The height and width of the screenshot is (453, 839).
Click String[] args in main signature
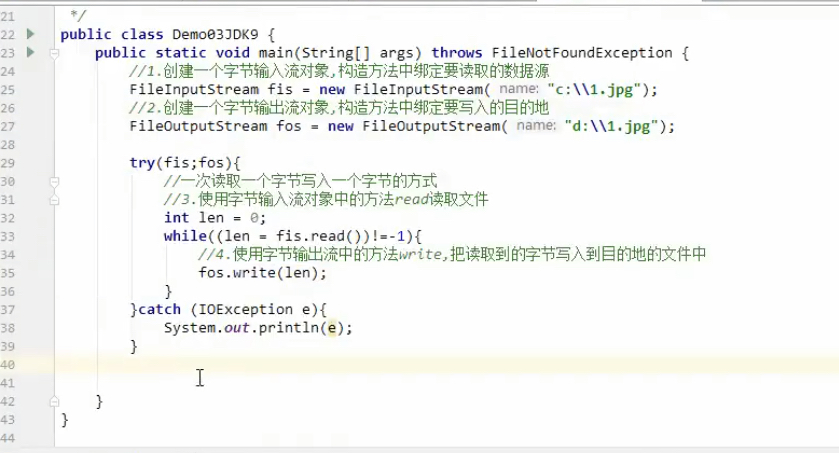tap(357, 53)
